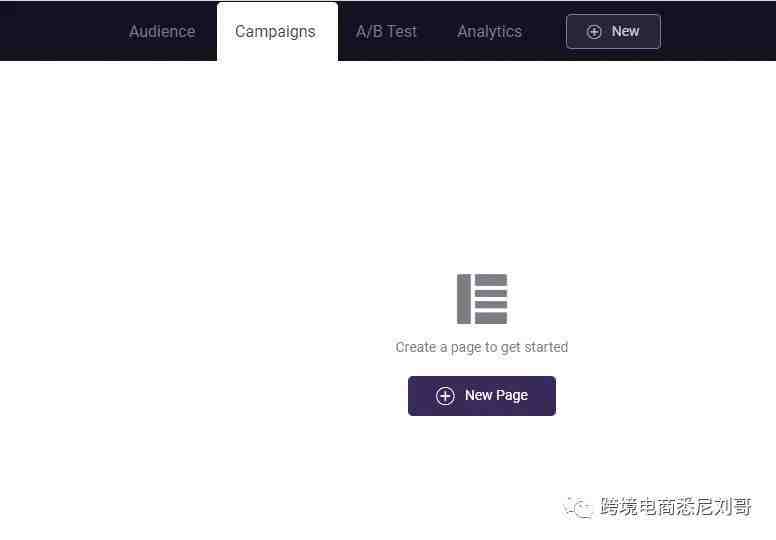
Task: Click the New Page button
Action: tap(482, 396)
